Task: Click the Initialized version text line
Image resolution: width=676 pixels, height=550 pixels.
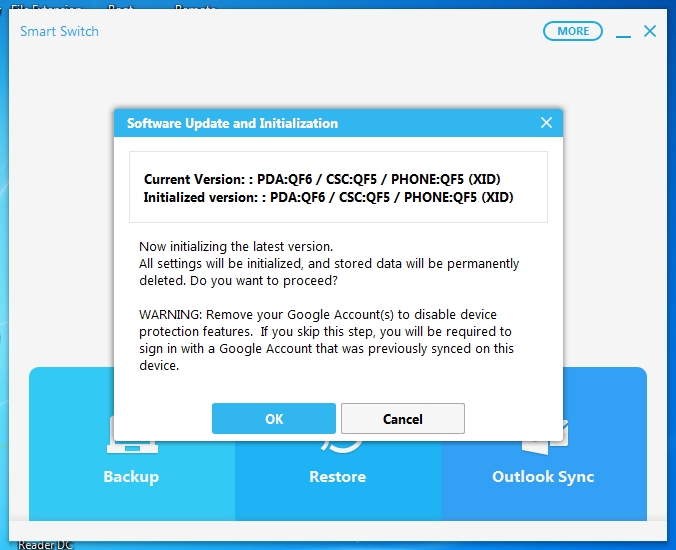Action: (x=329, y=197)
